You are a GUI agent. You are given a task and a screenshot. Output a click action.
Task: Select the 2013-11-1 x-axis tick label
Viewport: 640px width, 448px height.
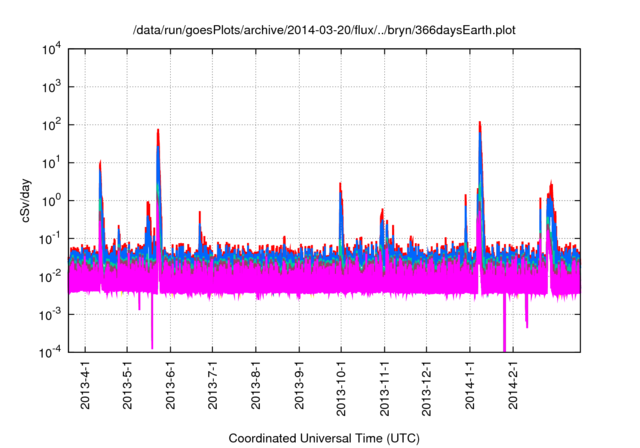[x=384, y=388]
